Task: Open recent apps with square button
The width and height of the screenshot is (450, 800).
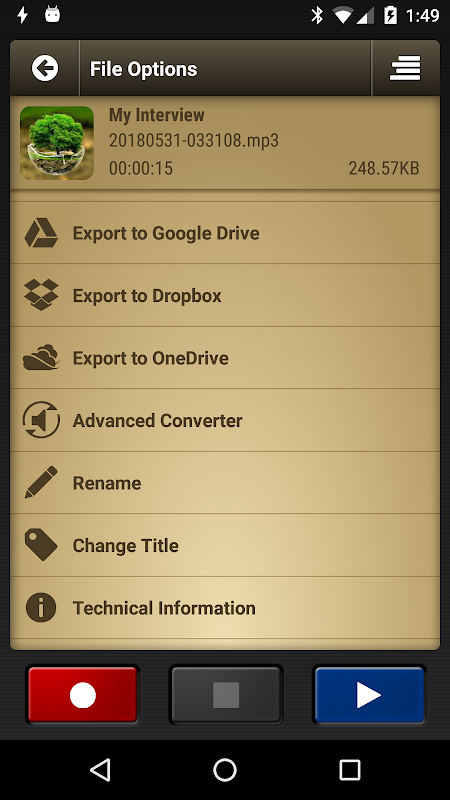Action: 350,769
